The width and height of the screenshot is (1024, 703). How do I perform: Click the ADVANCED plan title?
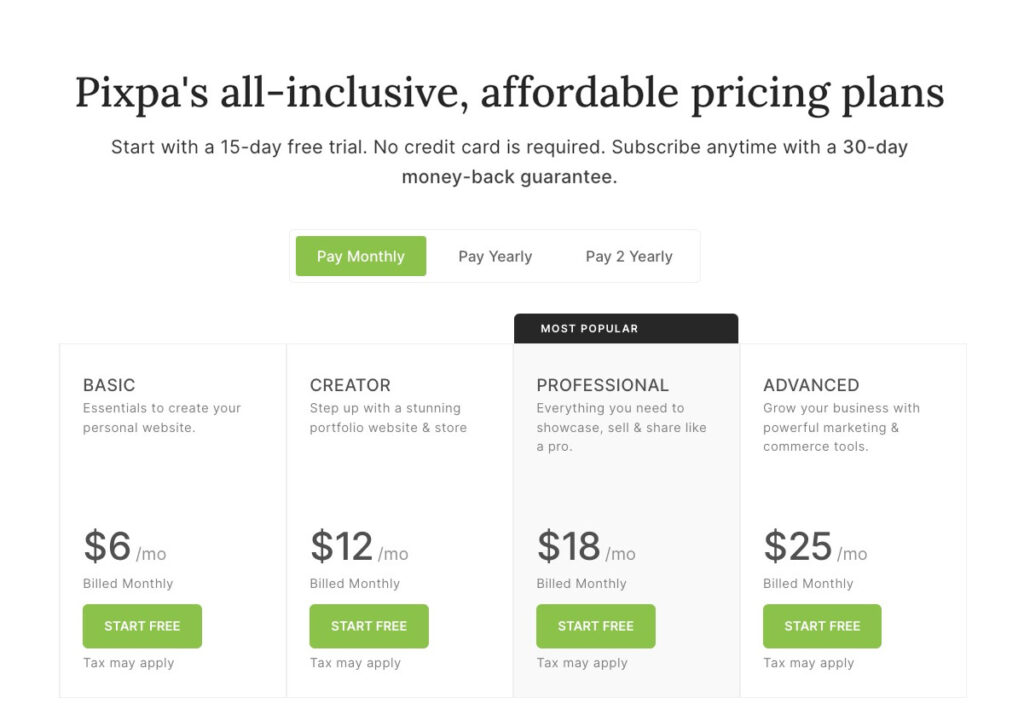tap(811, 385)
